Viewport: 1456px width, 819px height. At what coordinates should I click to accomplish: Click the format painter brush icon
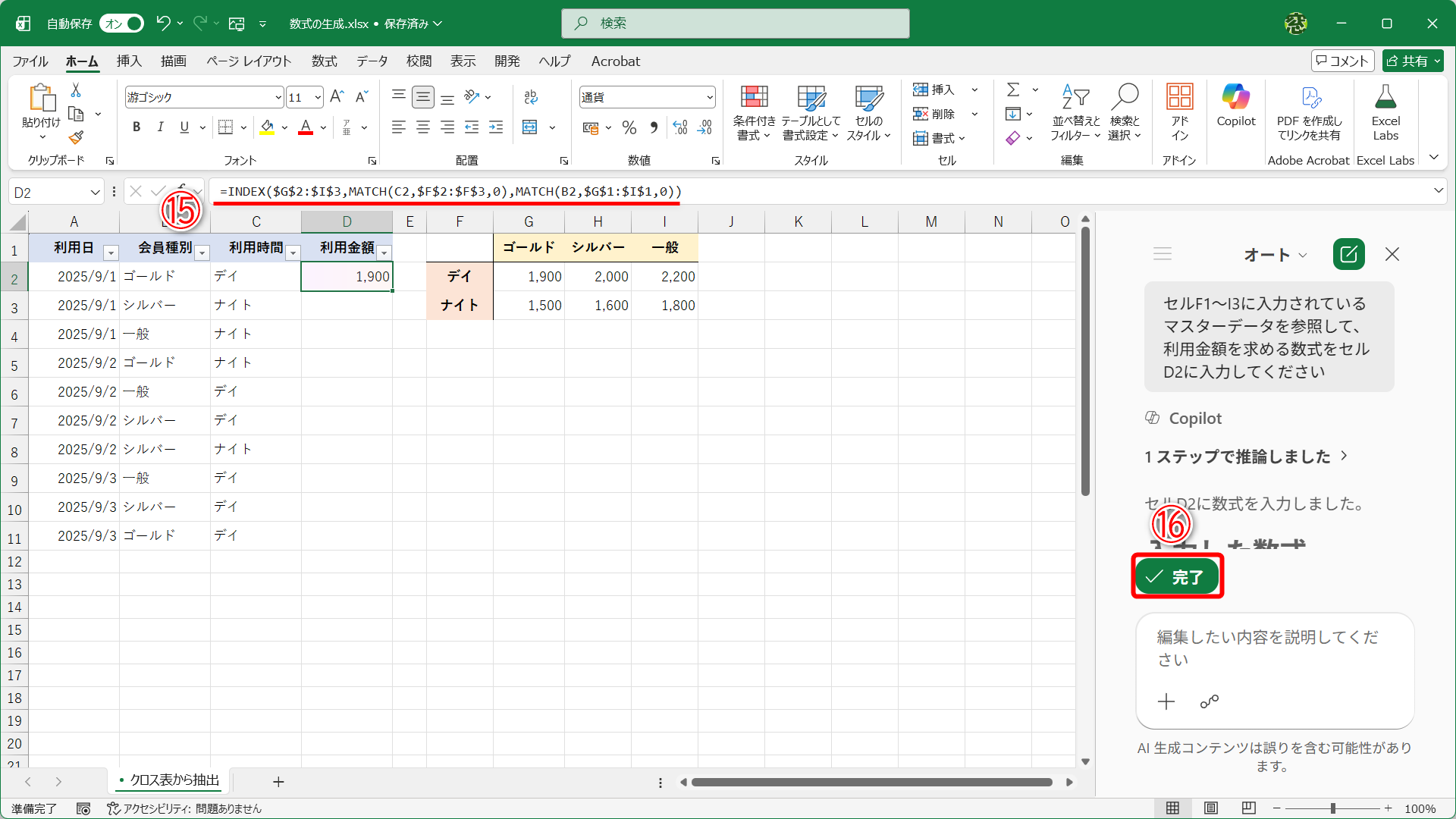pyautogui.click(x=76, y=137)
